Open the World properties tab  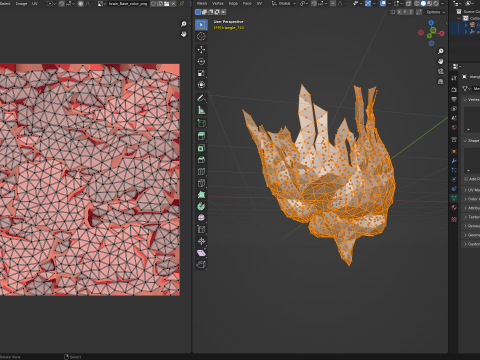(x=454, y=127)
